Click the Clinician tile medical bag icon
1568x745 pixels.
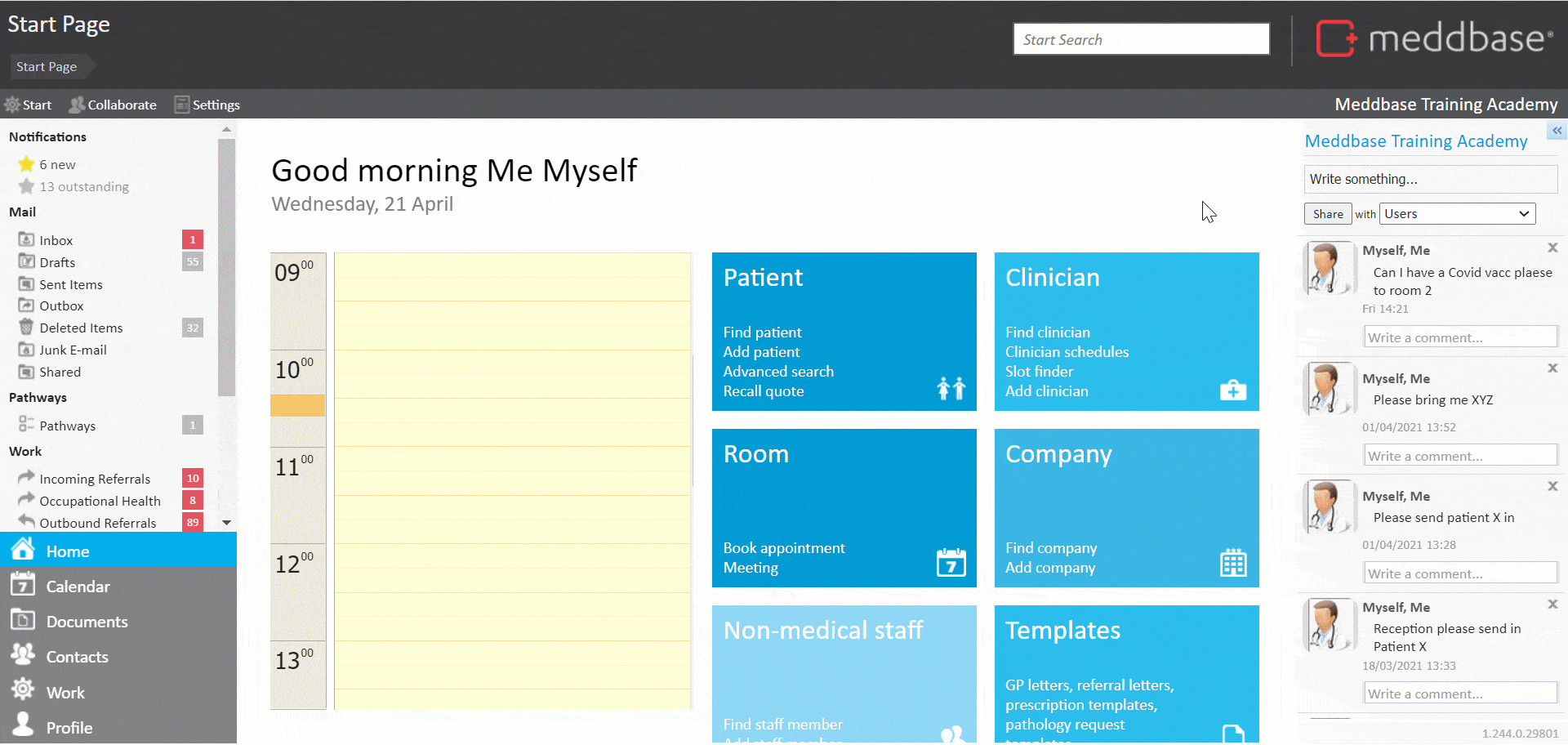(x=1233, y=390)
